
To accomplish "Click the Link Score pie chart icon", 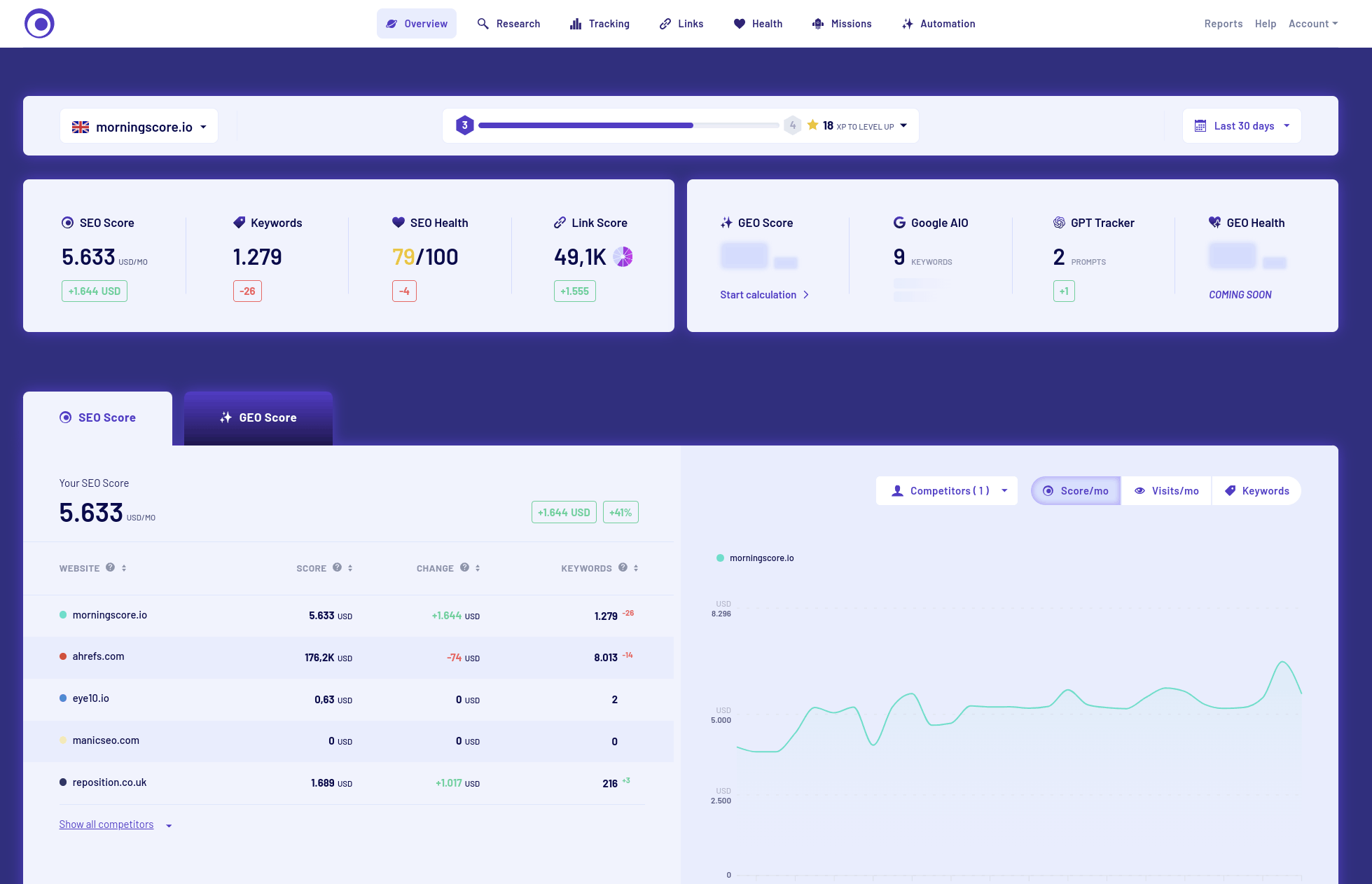I will pos(623,257).
